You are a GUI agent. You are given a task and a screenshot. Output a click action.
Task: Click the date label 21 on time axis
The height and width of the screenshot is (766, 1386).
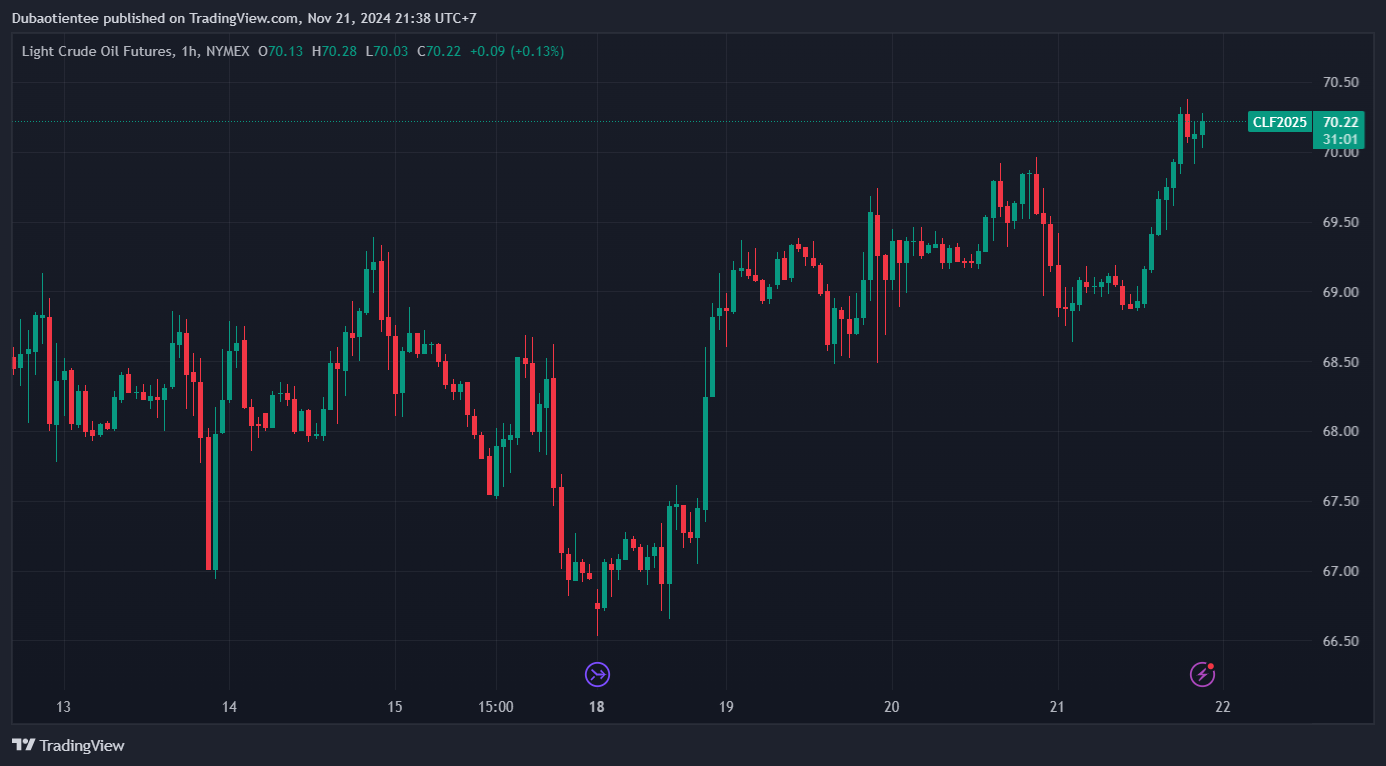point(1057,707)
